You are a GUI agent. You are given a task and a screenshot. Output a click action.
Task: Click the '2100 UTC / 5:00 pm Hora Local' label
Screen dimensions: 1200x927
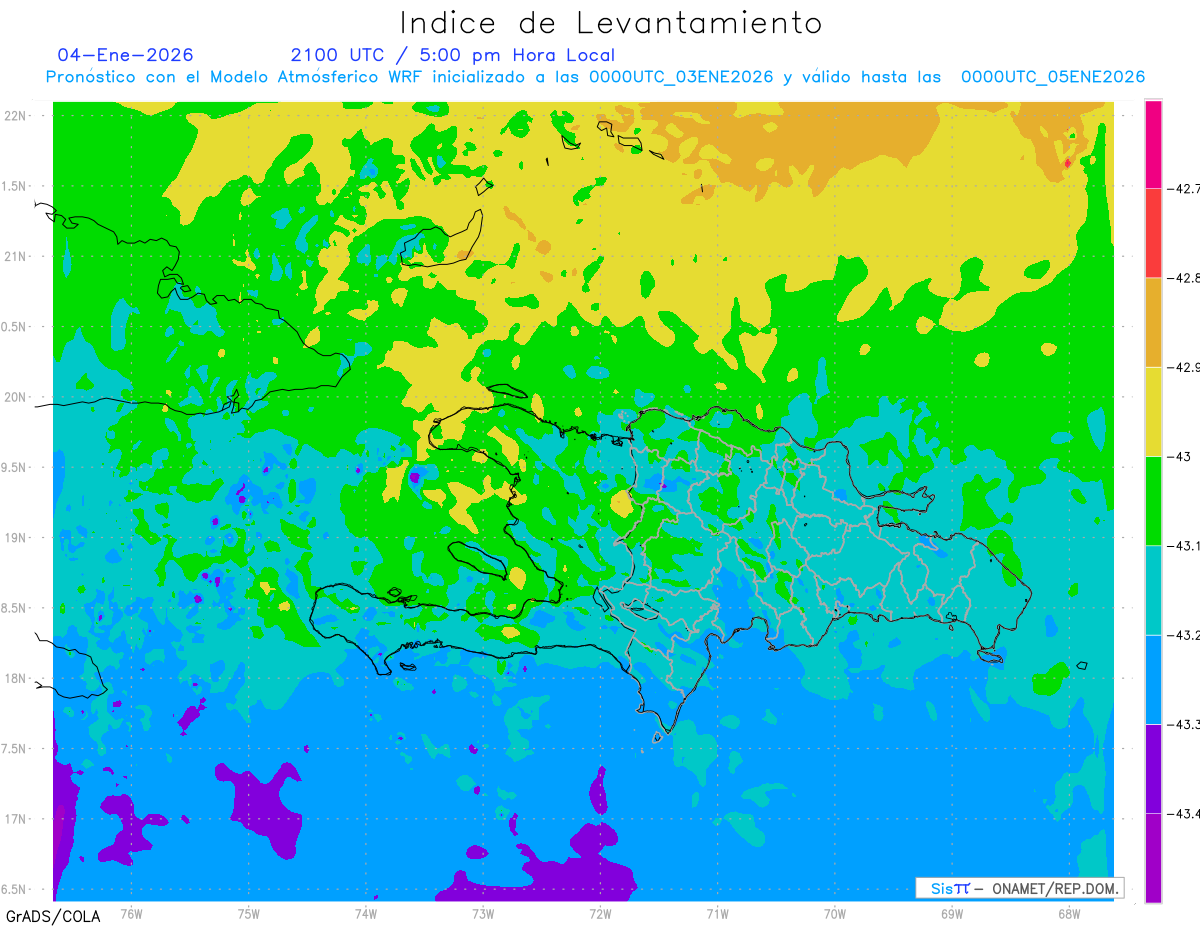(453, 55)
